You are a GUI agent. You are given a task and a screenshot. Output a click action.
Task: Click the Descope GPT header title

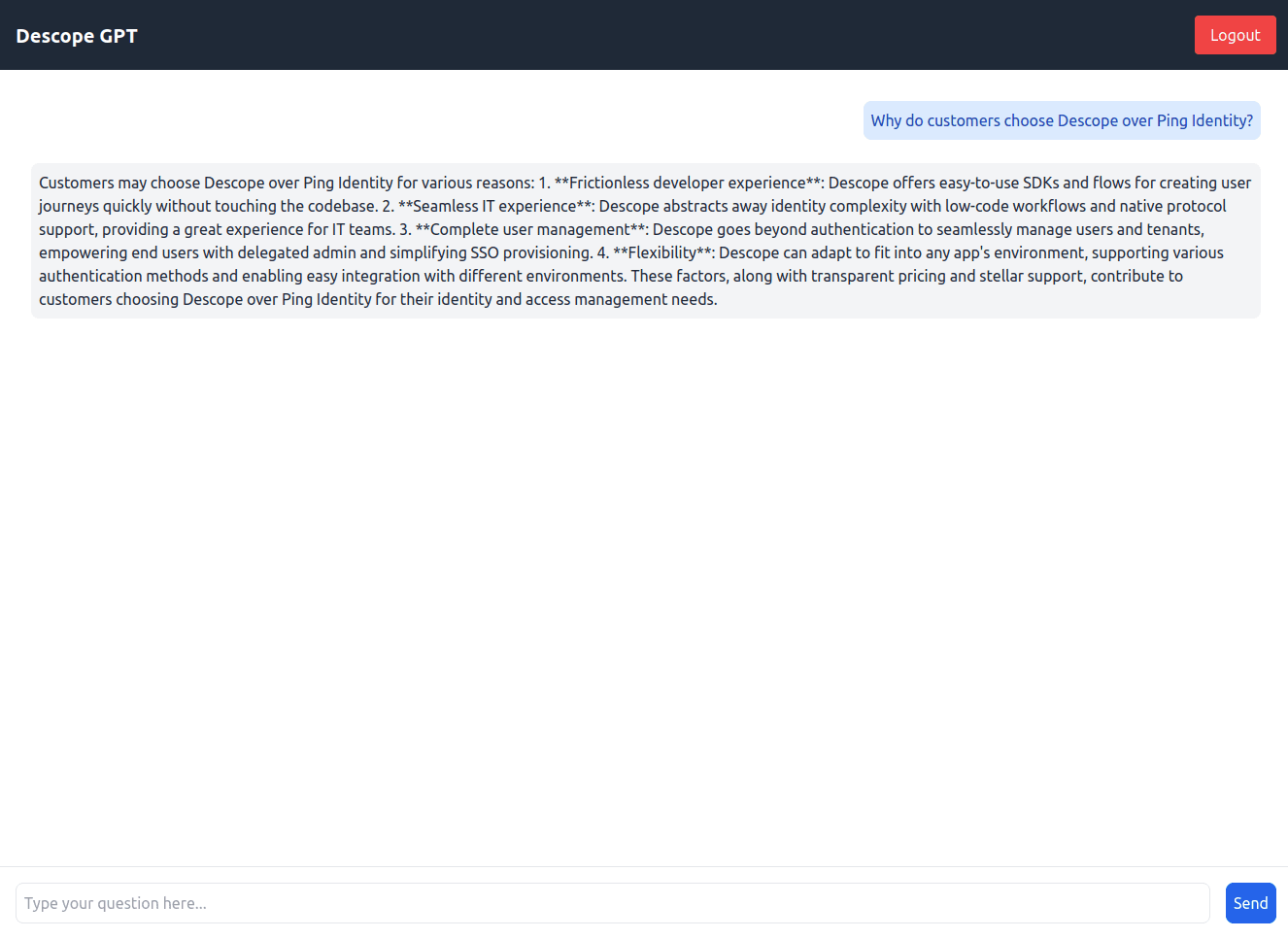point(77,36)
